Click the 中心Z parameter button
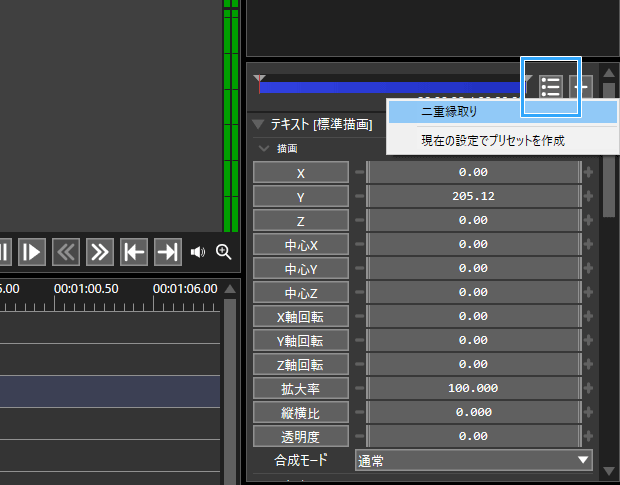The image size is (620, 485). click(x=301, y=292)
